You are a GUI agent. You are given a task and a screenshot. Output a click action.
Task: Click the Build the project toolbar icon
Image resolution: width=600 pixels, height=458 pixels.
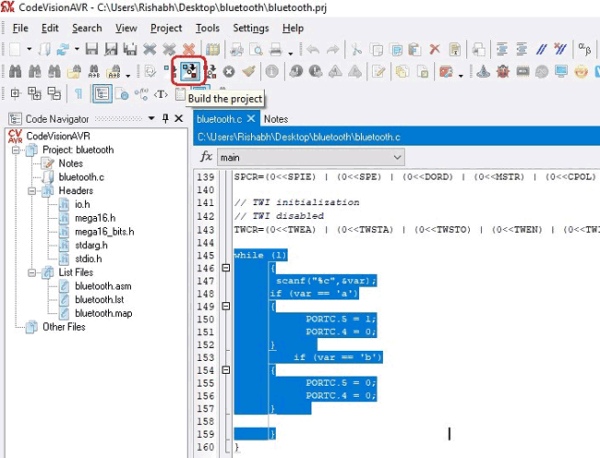coord(188,71)
